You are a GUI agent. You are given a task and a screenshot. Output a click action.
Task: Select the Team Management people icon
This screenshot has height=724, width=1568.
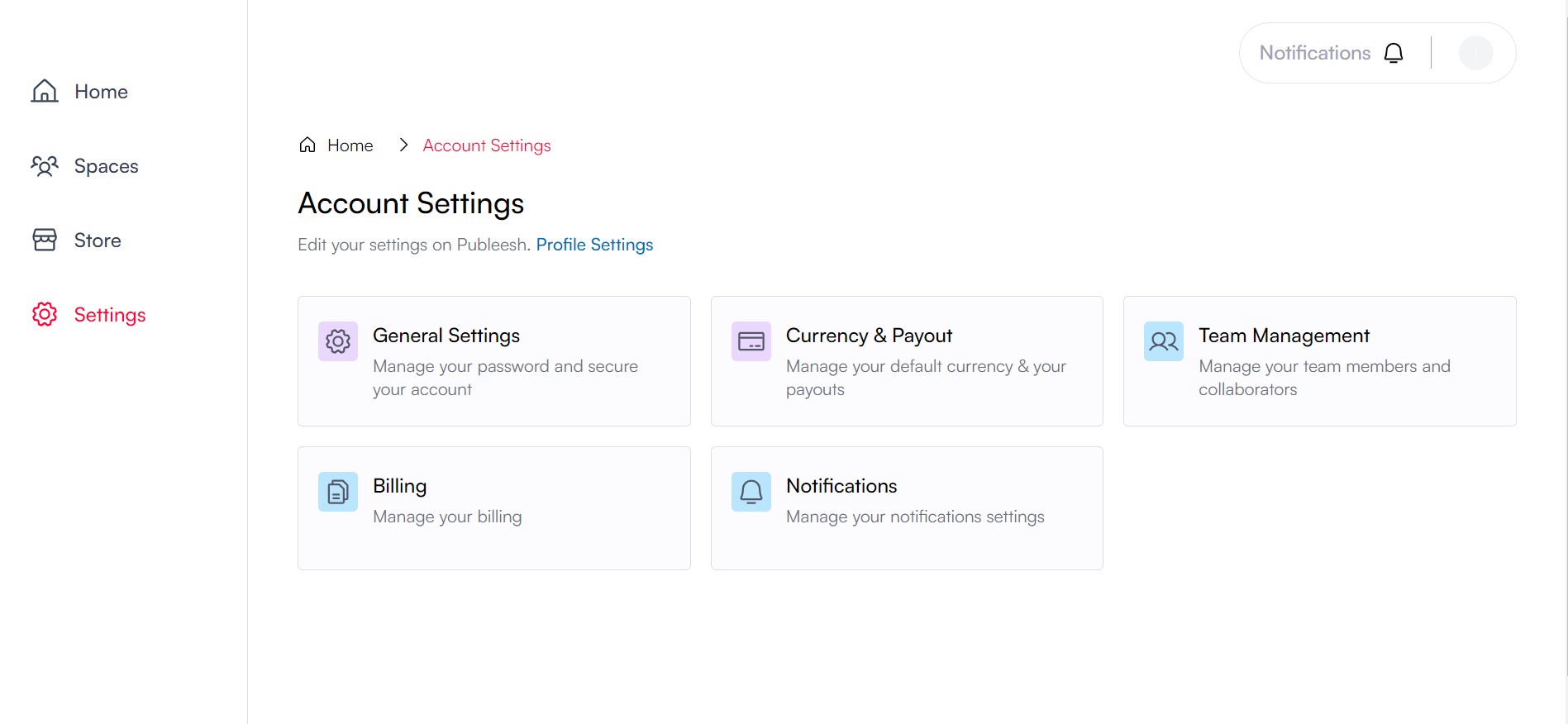(x=1164, y=341)
